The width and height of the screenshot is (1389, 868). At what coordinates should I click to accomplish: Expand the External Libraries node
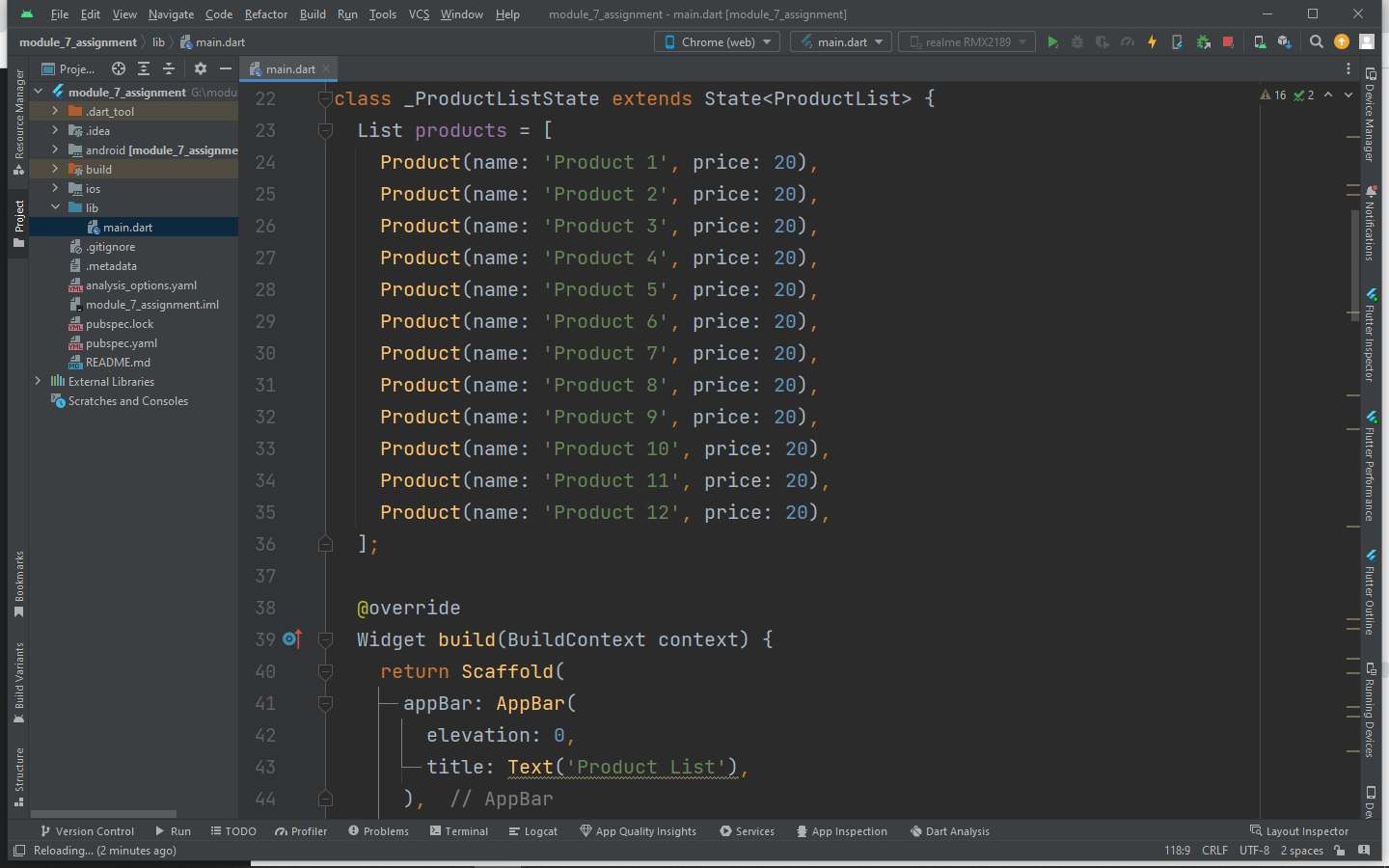pyautogui.click(x=39, y=381)
